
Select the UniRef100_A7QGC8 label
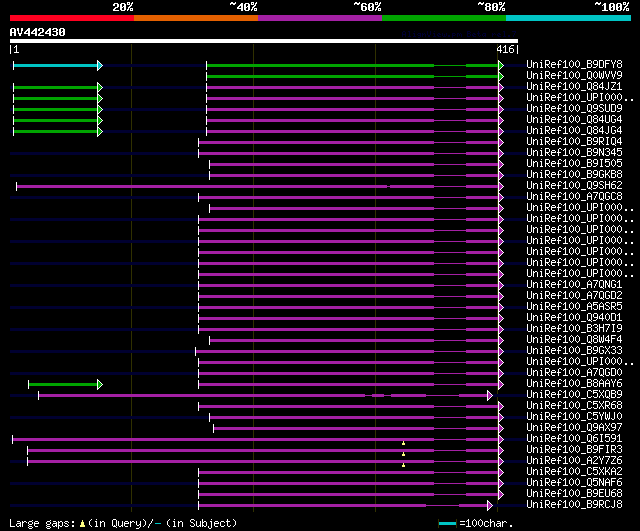(x=574, y=196)
